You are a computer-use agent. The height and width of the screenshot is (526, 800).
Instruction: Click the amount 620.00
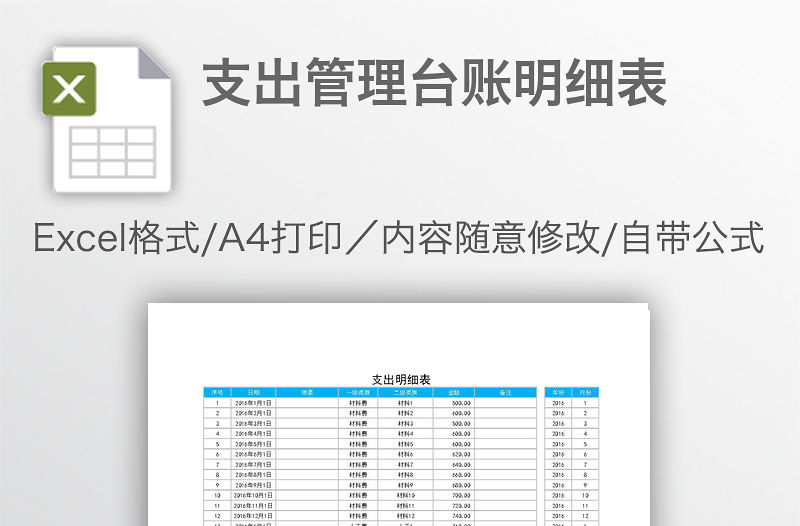click(x=454, y=454)
